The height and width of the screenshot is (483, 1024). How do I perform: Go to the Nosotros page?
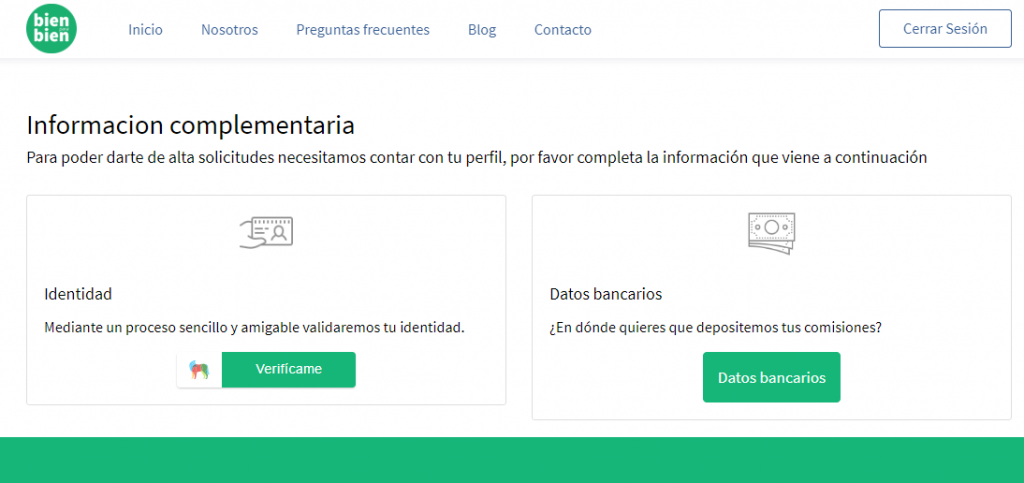point(229,29)
